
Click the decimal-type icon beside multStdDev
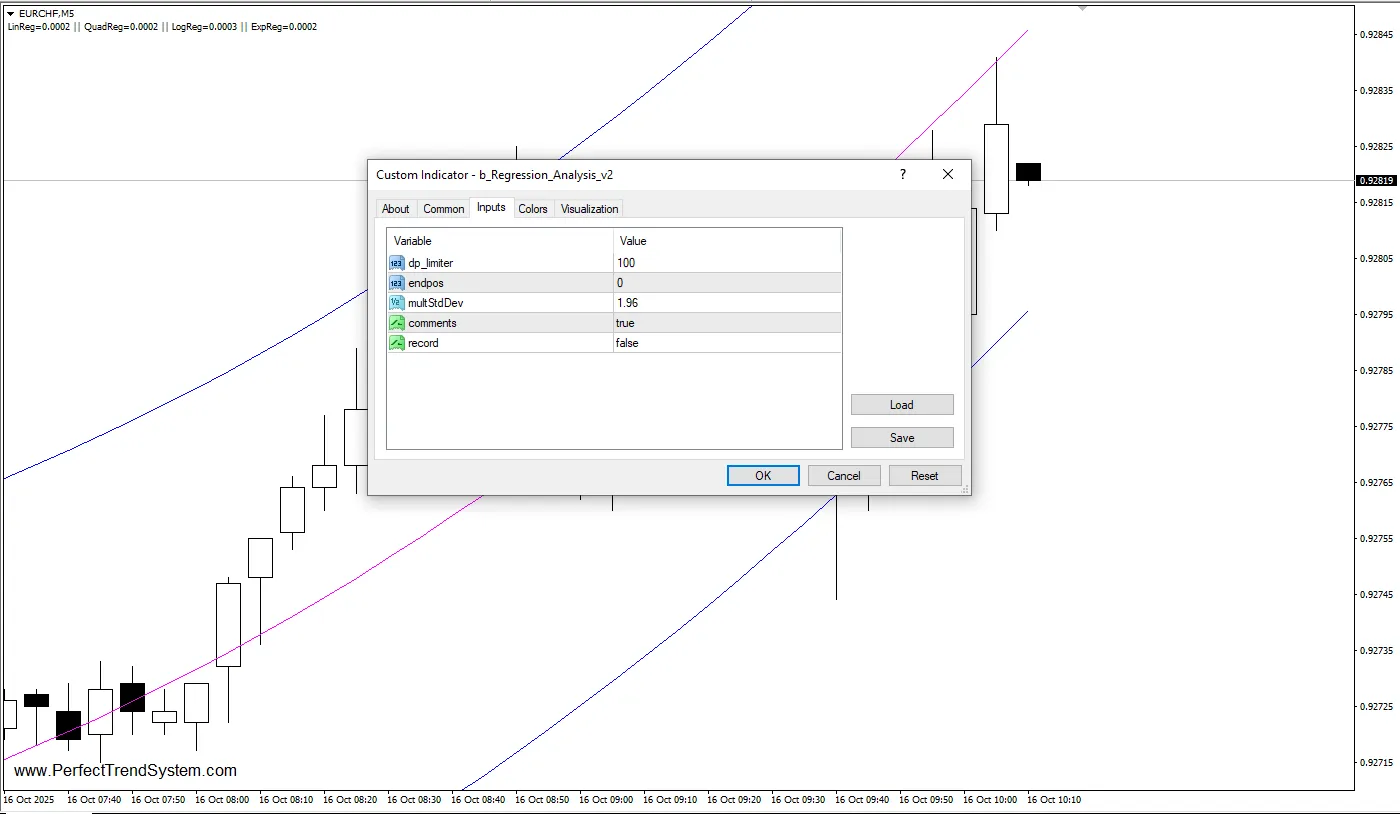pyautogui.click(x=396, y=303)
